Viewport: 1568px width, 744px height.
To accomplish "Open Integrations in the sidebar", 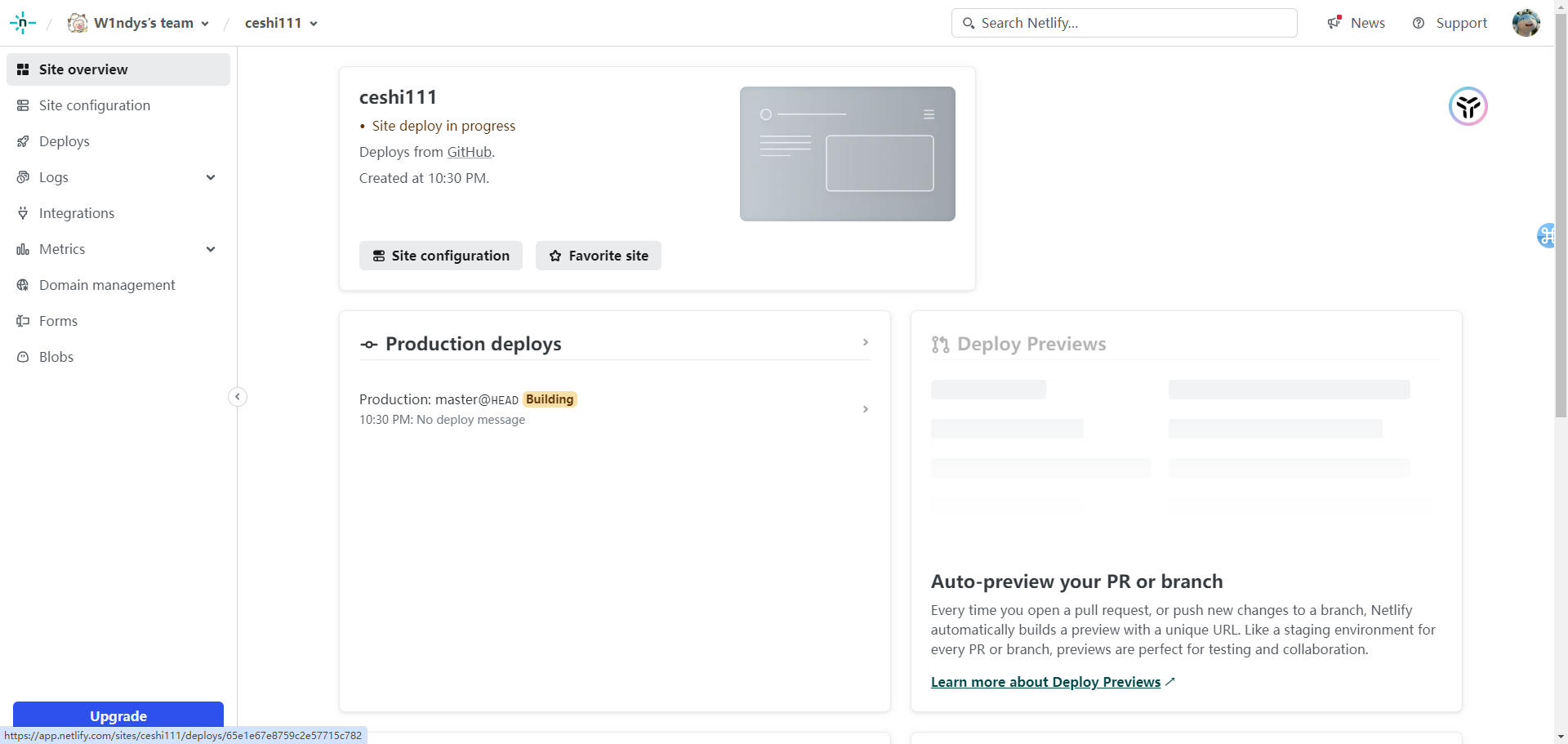I will pos(76,213).
